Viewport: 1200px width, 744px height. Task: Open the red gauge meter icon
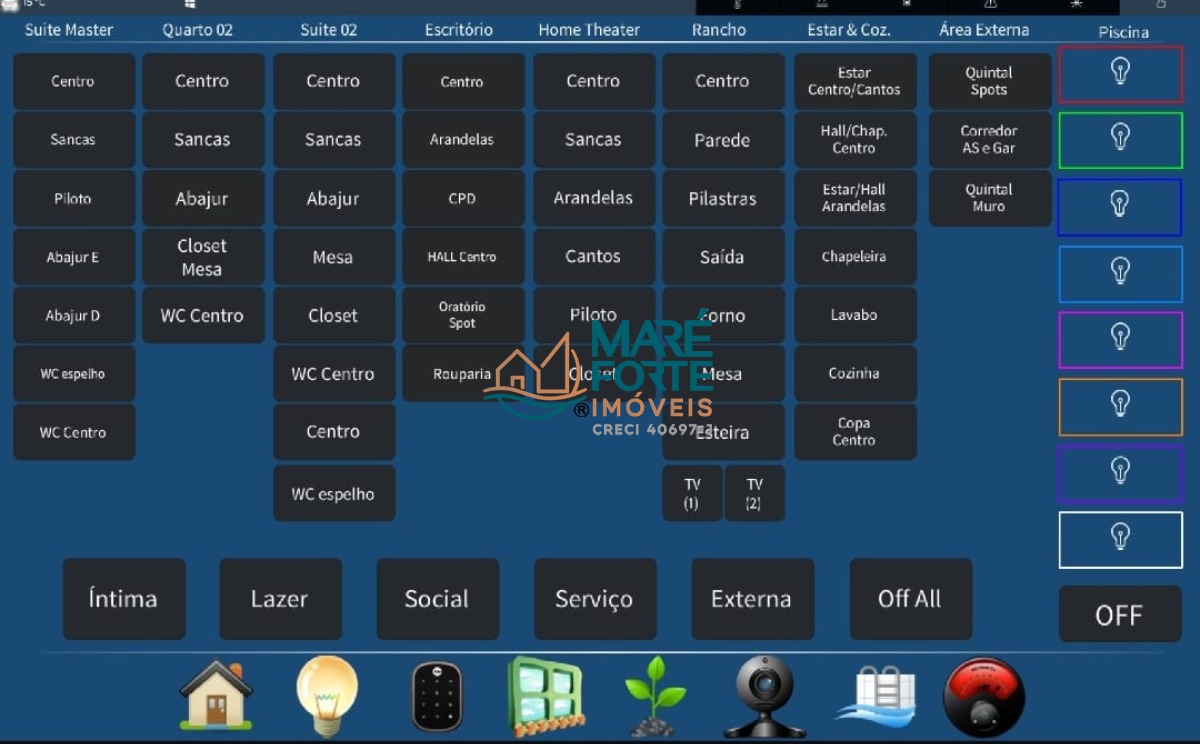984,696
